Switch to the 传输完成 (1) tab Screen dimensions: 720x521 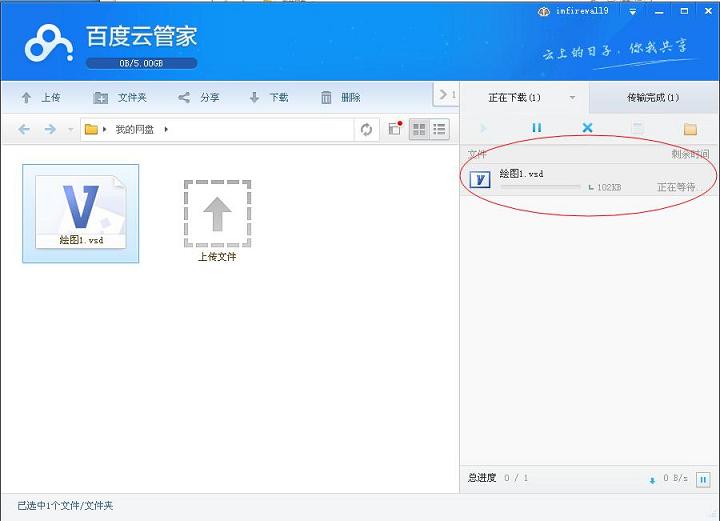click(653, 98)
